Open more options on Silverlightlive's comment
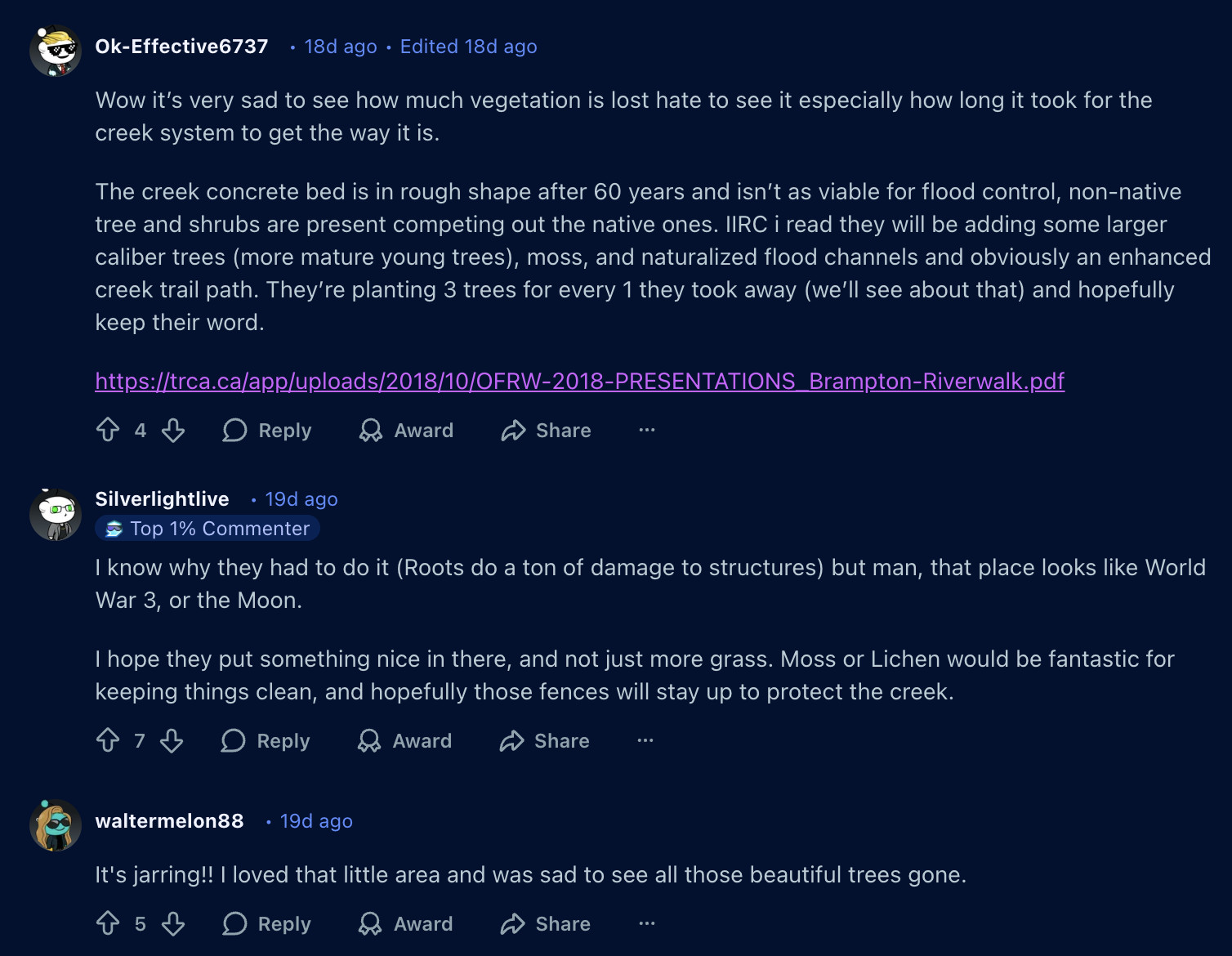This screenshot has height=956, width=1232. point(645,740)
